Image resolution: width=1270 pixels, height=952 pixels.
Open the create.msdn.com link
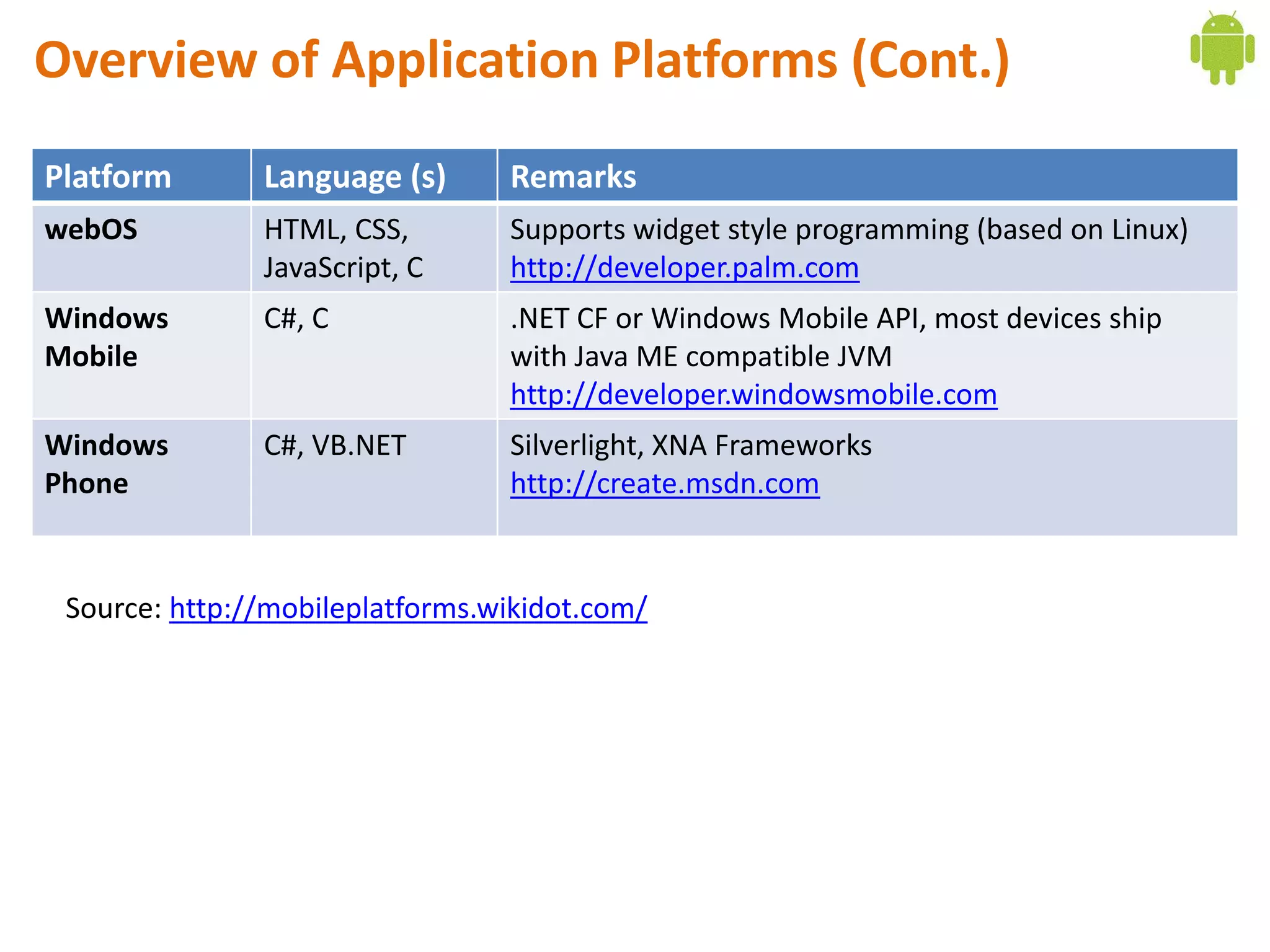pos(665,483)
